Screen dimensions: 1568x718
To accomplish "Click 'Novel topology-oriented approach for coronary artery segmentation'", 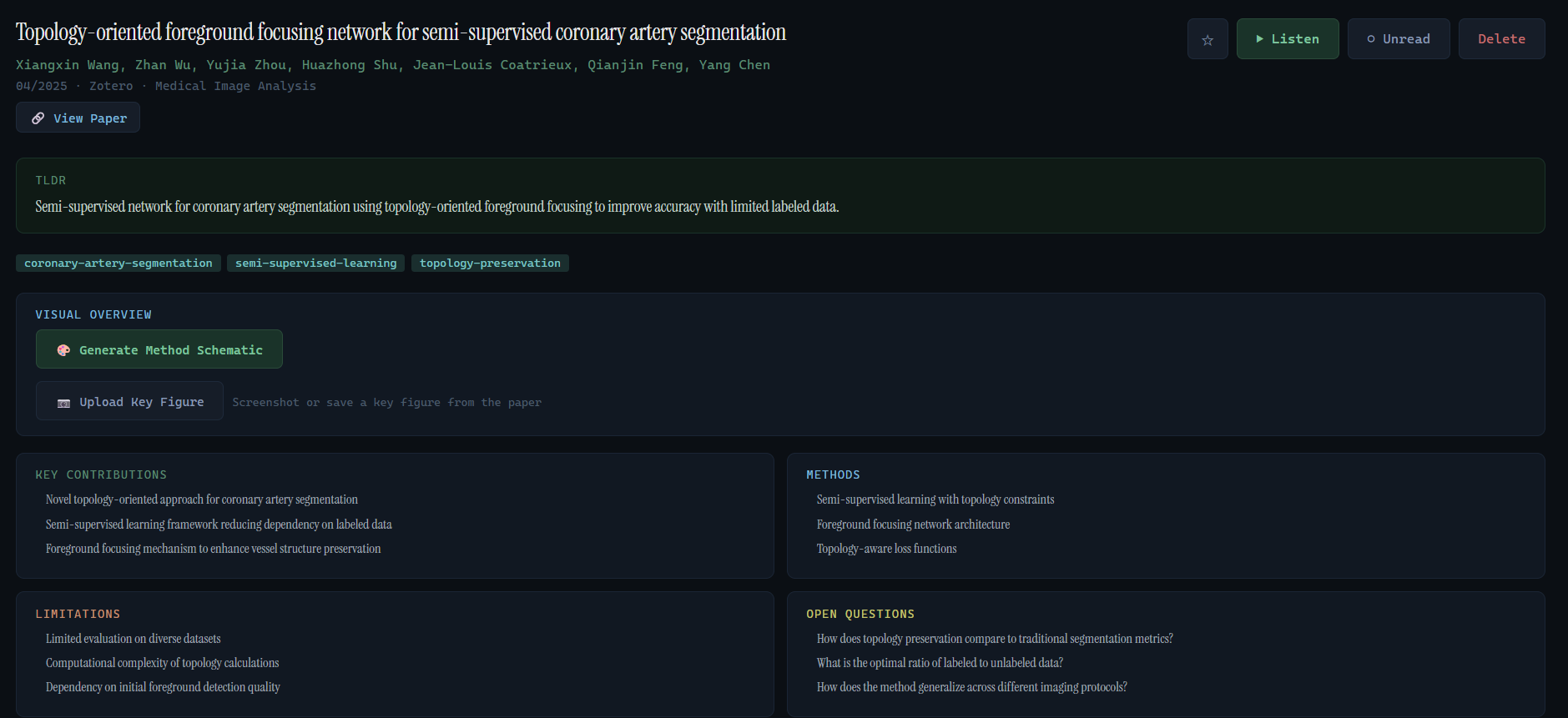I will pyautogui.click(x=202, y=500).
